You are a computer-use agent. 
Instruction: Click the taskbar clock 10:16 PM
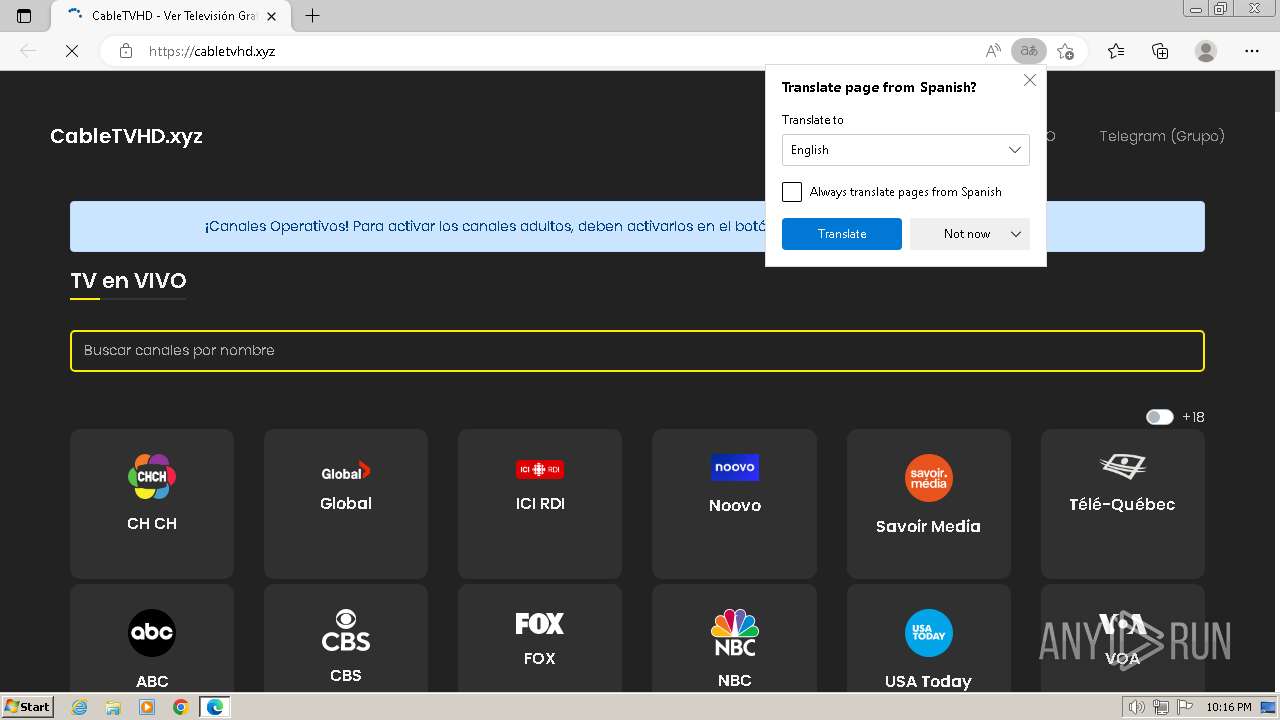[1229, 707]
